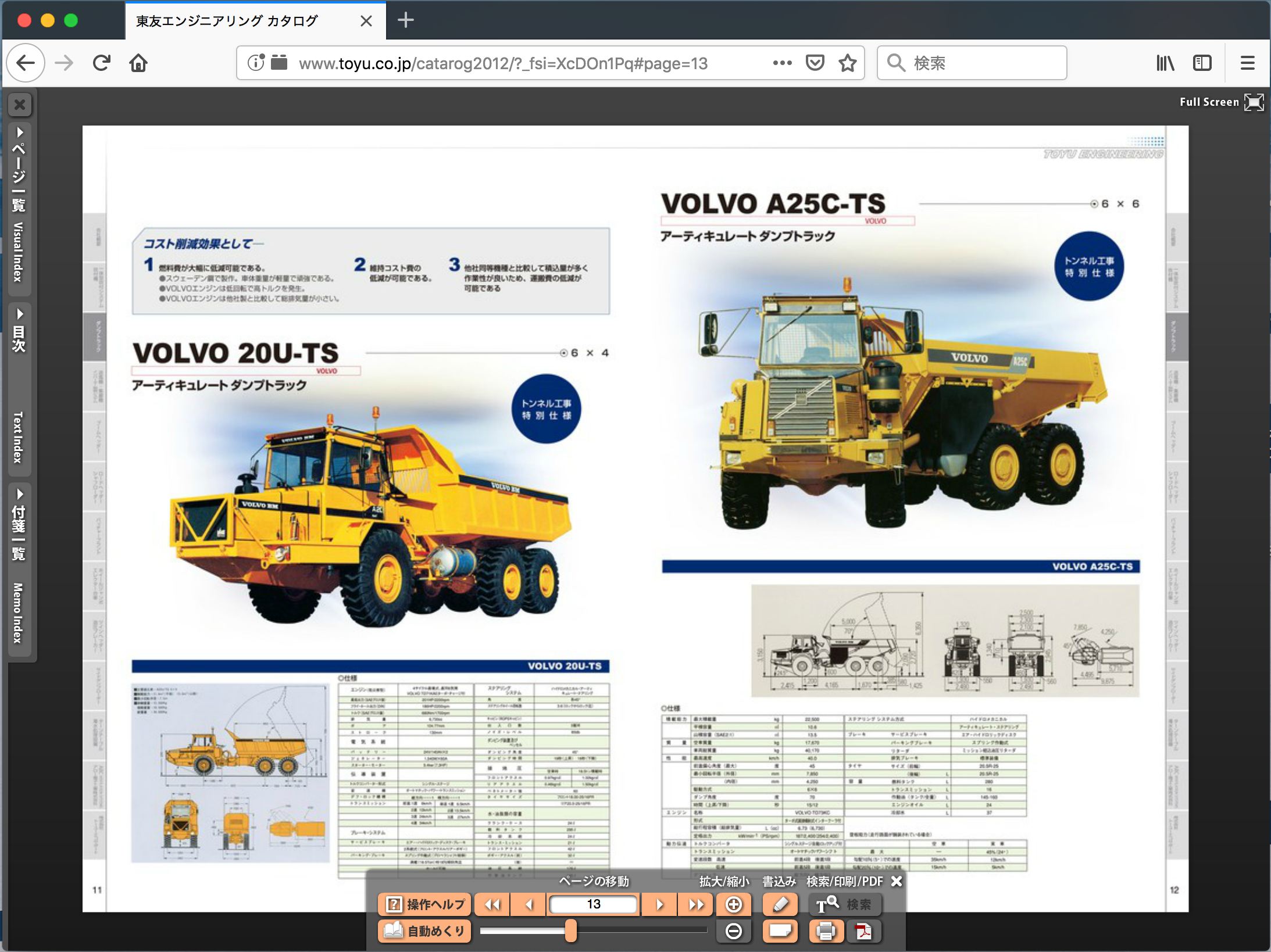Click the browser forward arrow
This screenshot has width=1271, height=952.
pos(64,63)
